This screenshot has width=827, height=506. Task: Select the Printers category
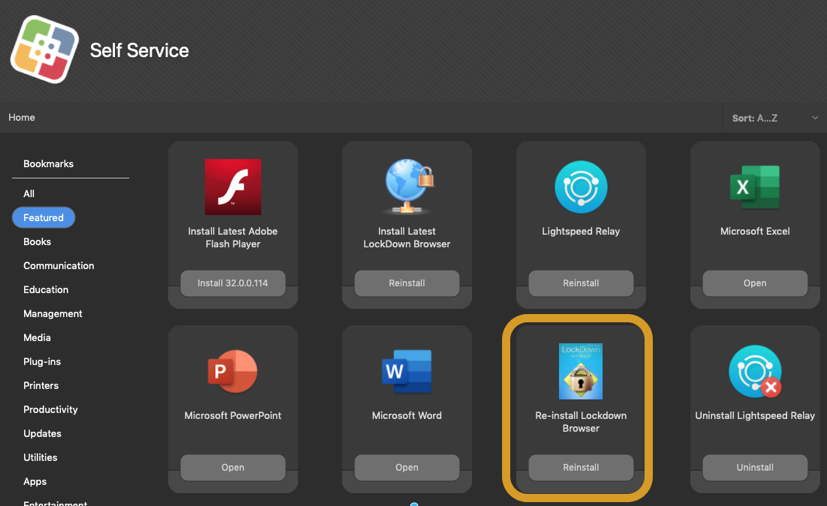pyautogui.click(x=41, y=386)
